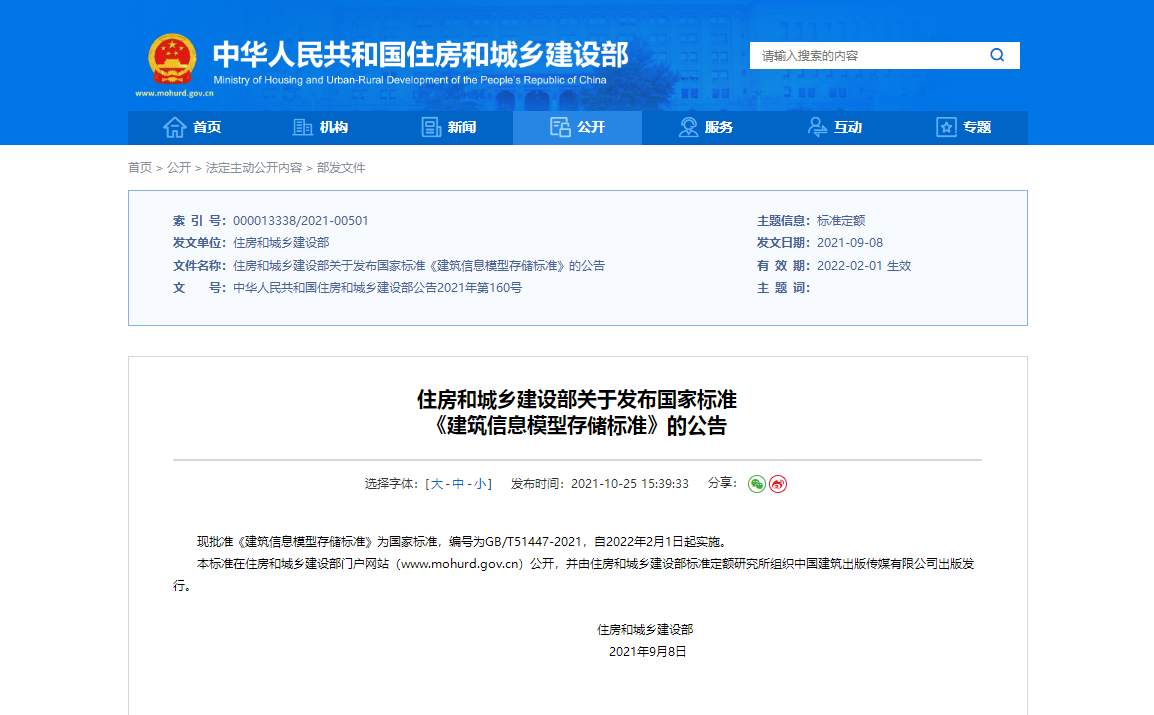Open 法定主动公开内容 breadcrumb link
The width and height of the screenshot is (1154, 715).
pos(253,168)
